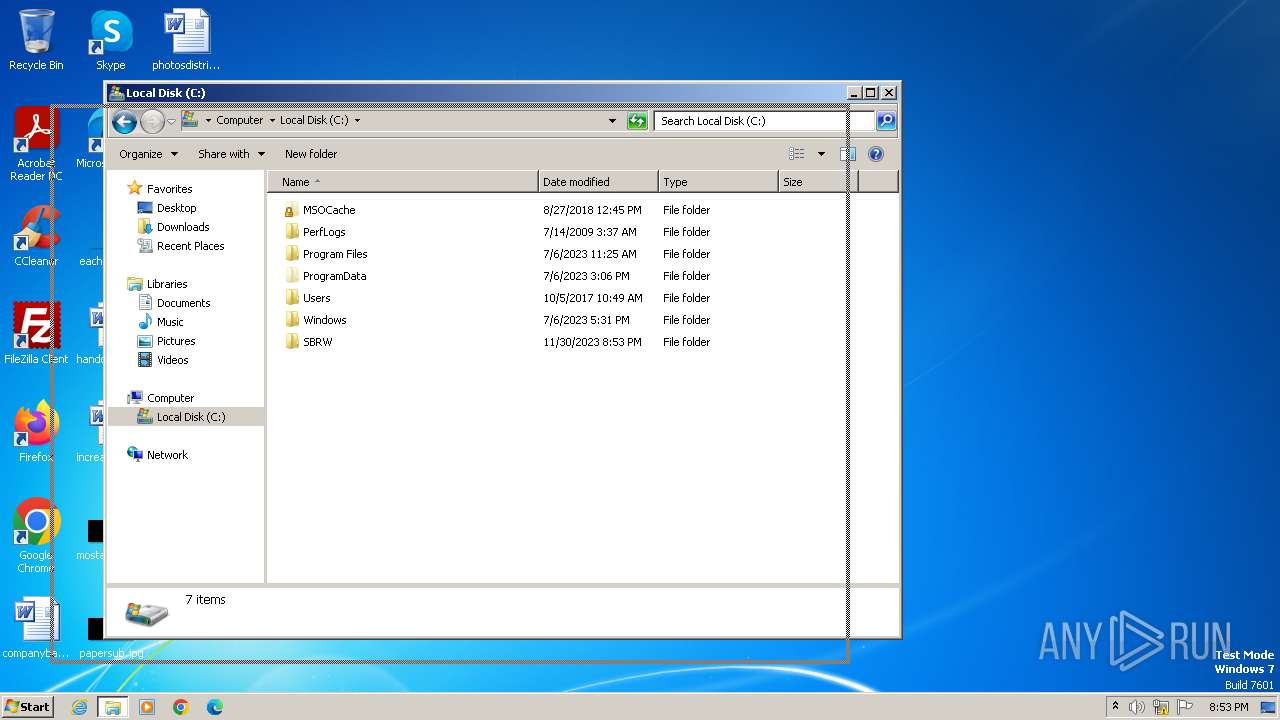
Task: Click the Forward navigation arrow
Action: [152, 121]
